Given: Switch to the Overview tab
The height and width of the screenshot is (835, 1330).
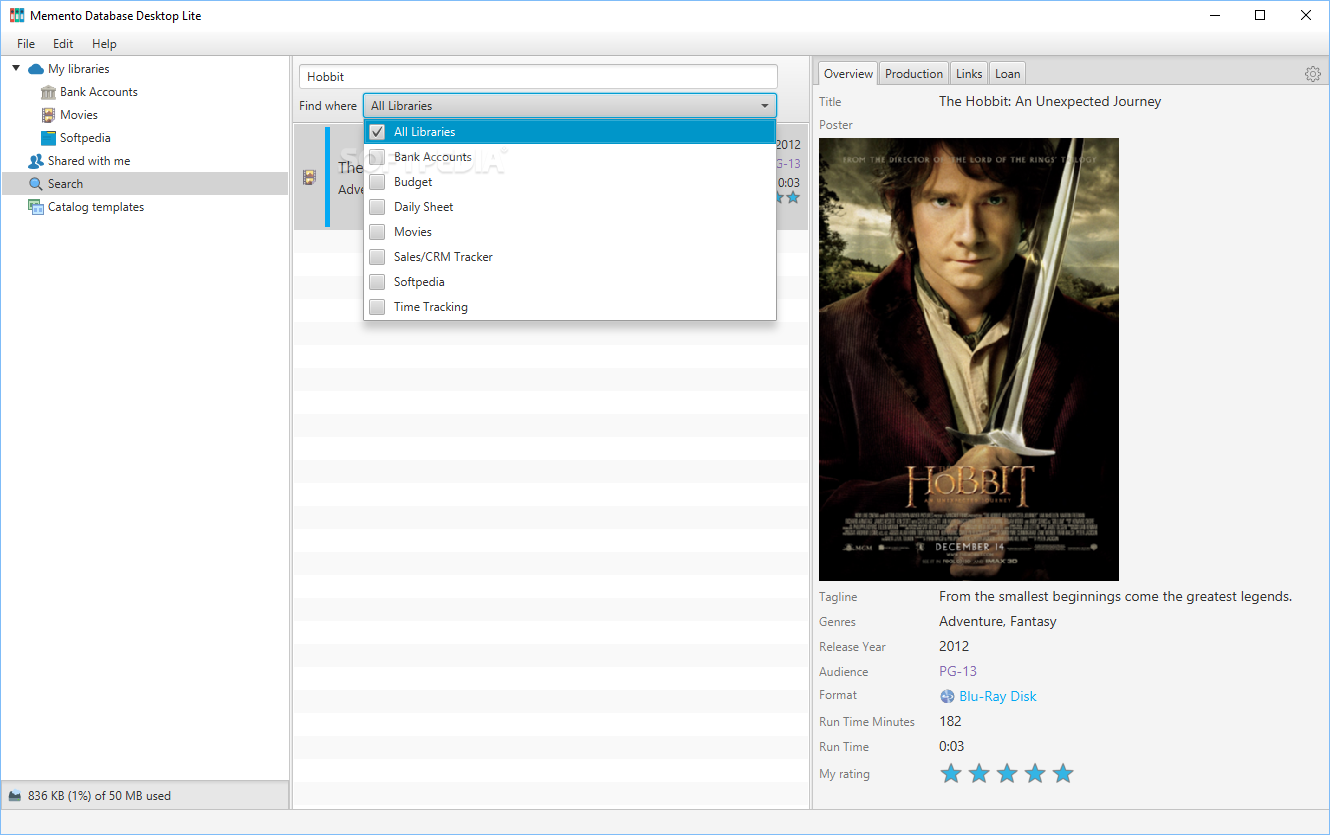Looking at the screenshot, I should click(x=848, y=74).
